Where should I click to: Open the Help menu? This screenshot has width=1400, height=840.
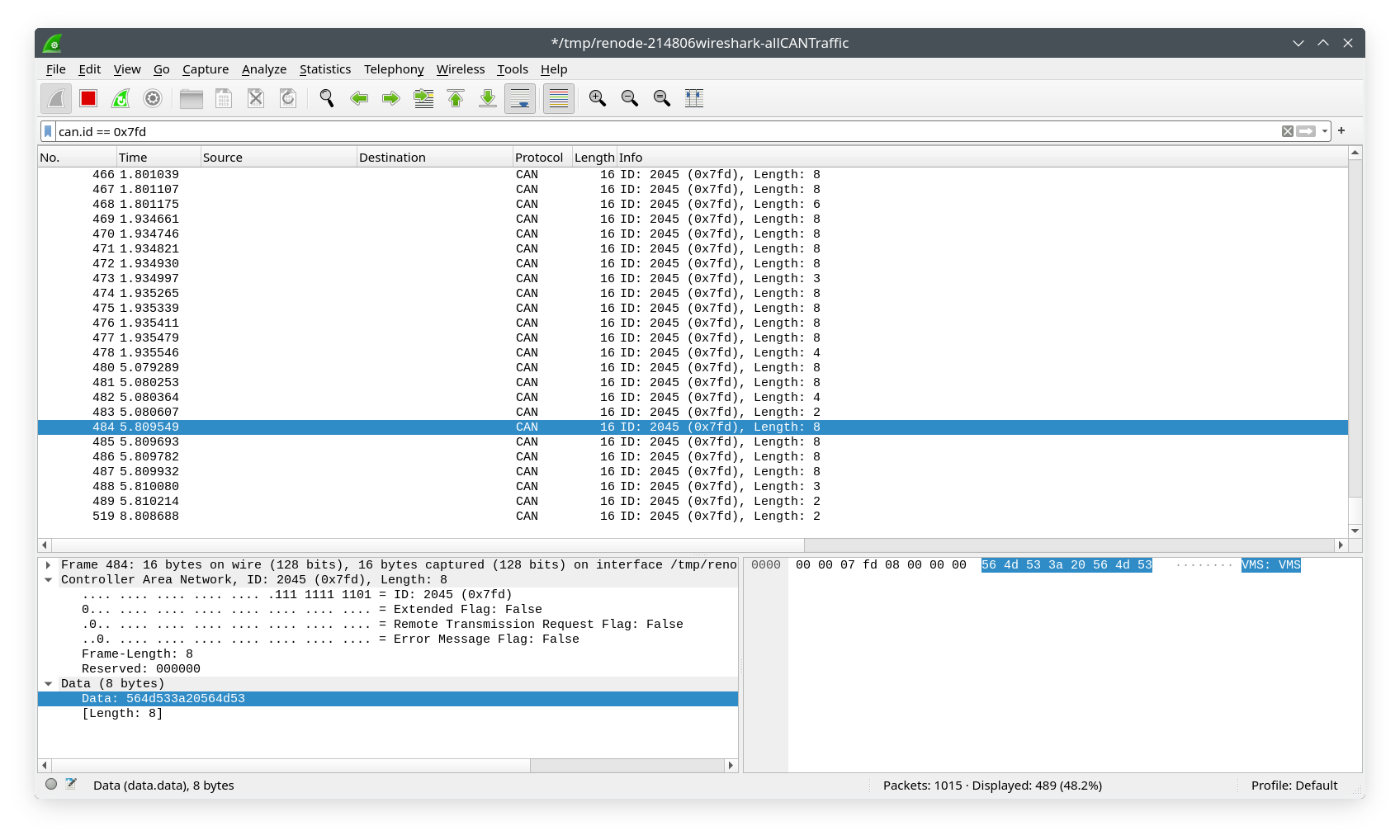click(554, 69)
